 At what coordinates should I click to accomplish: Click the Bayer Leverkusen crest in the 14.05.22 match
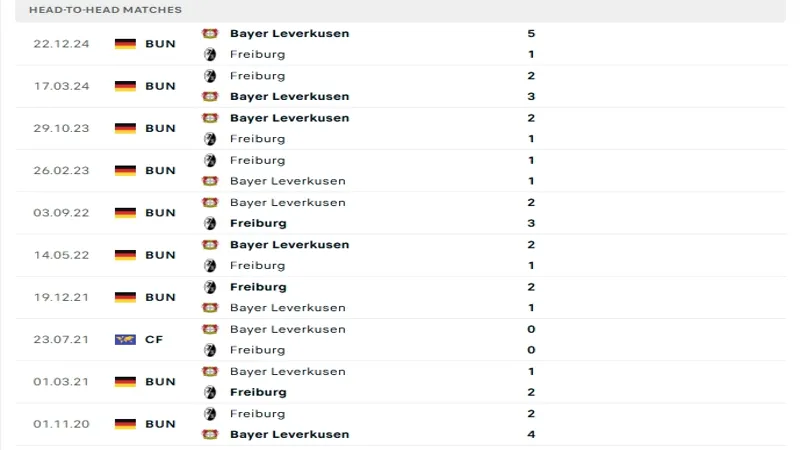click(x=210, y=245)
